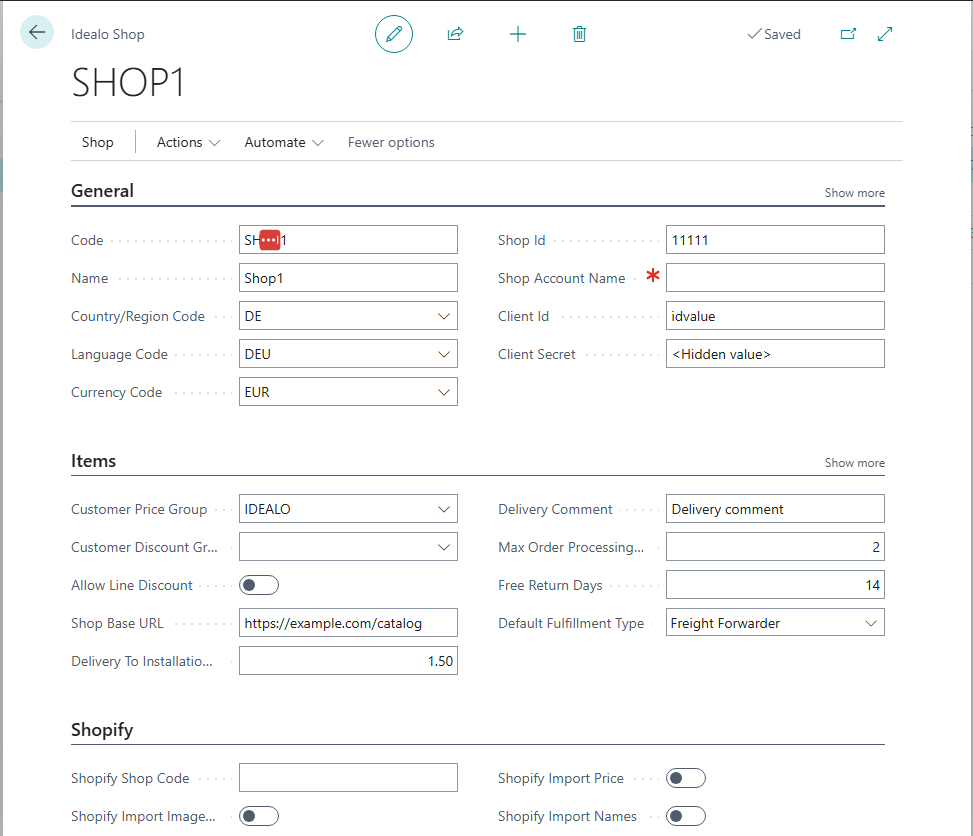Click the share icon
Viewport: 973px width, 836px height.
455,34
